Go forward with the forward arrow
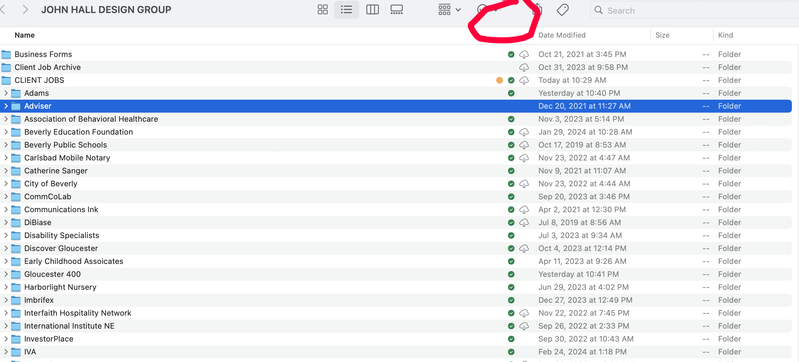799x362 pixels. [x=25, y=10]
